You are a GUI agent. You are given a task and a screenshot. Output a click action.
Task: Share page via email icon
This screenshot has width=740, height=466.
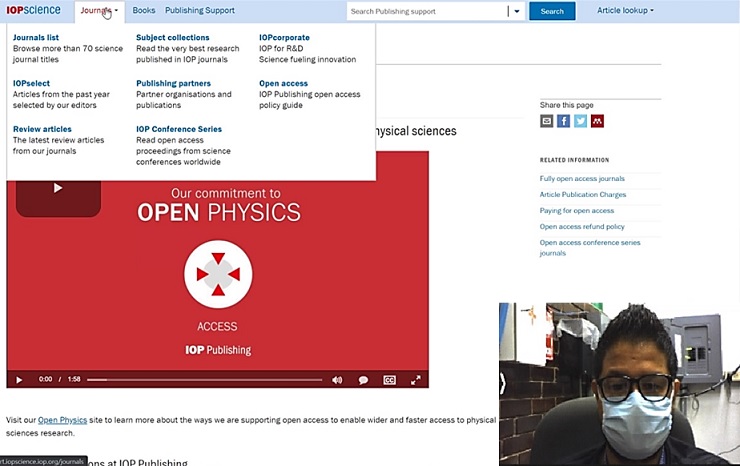click(546, 121)
